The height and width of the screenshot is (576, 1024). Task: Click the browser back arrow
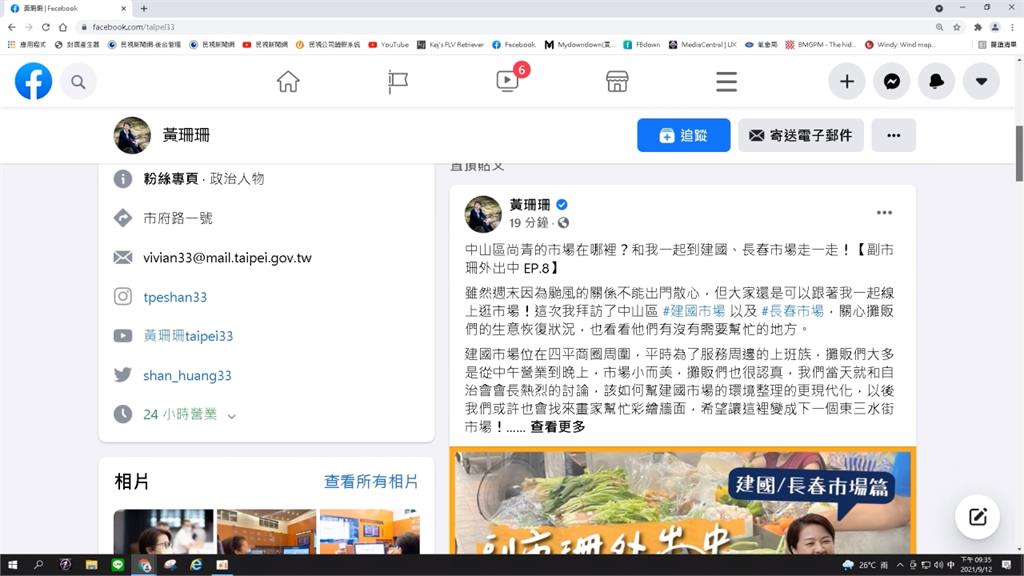click(12, 27)
